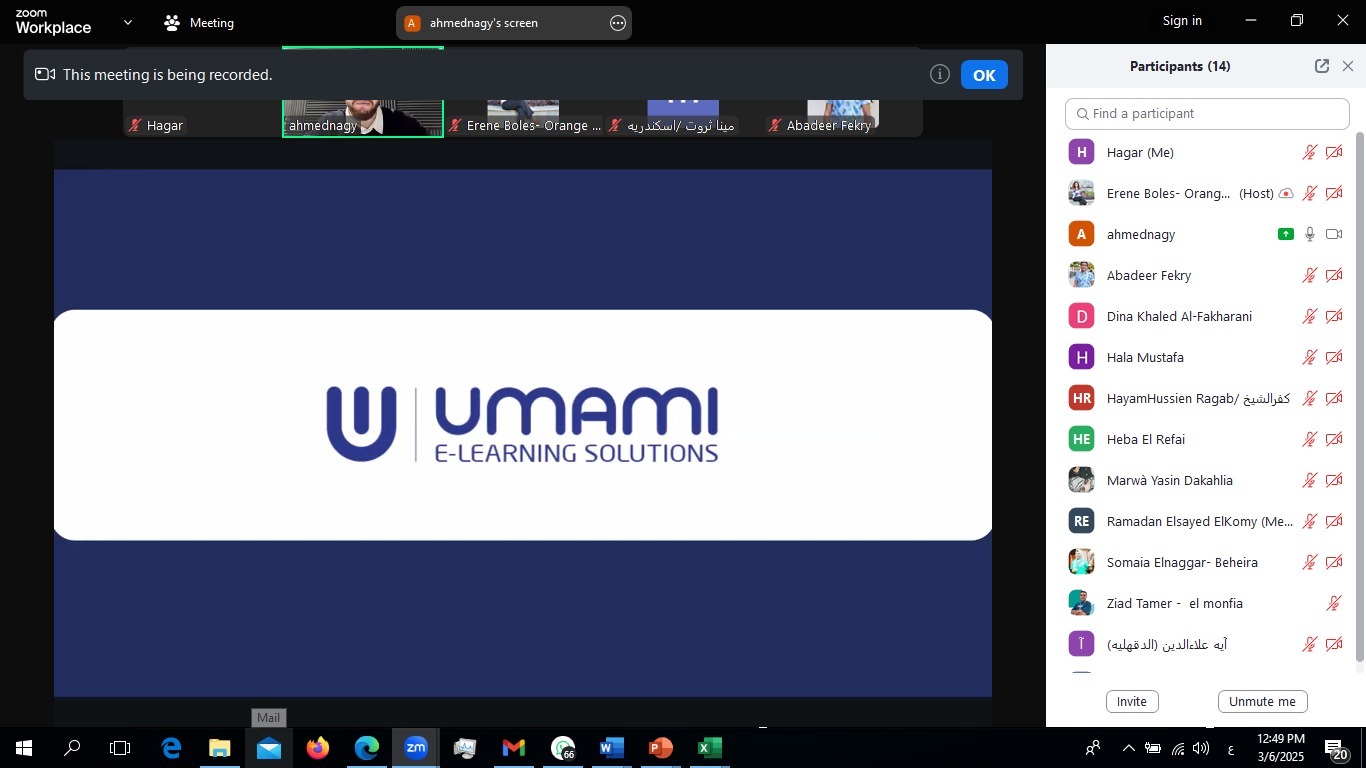Click the participants list scrollbar
This screenshot has height=768, width=1366.
tap(1359, 396)
